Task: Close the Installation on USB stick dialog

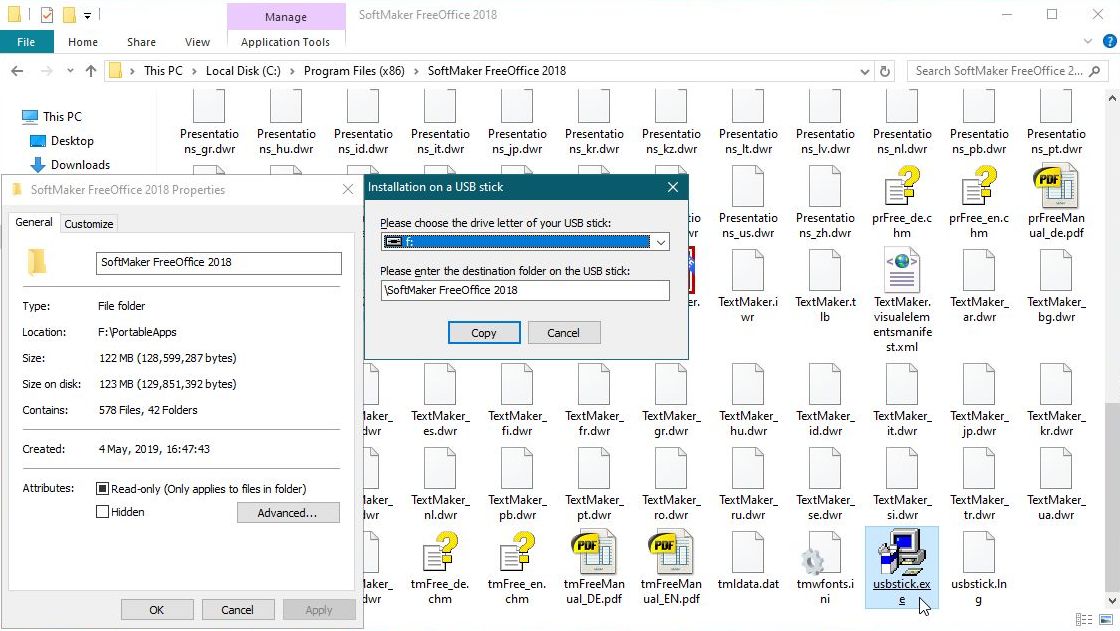Action: (672, 187)
